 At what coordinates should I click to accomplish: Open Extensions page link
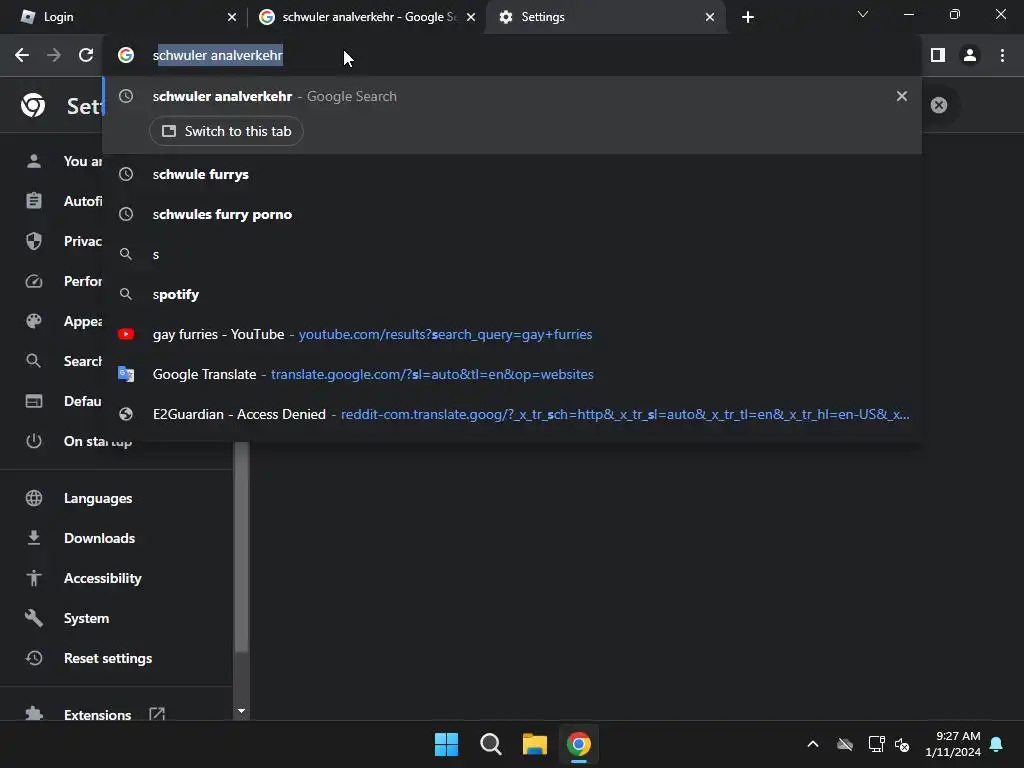[97, 714]
